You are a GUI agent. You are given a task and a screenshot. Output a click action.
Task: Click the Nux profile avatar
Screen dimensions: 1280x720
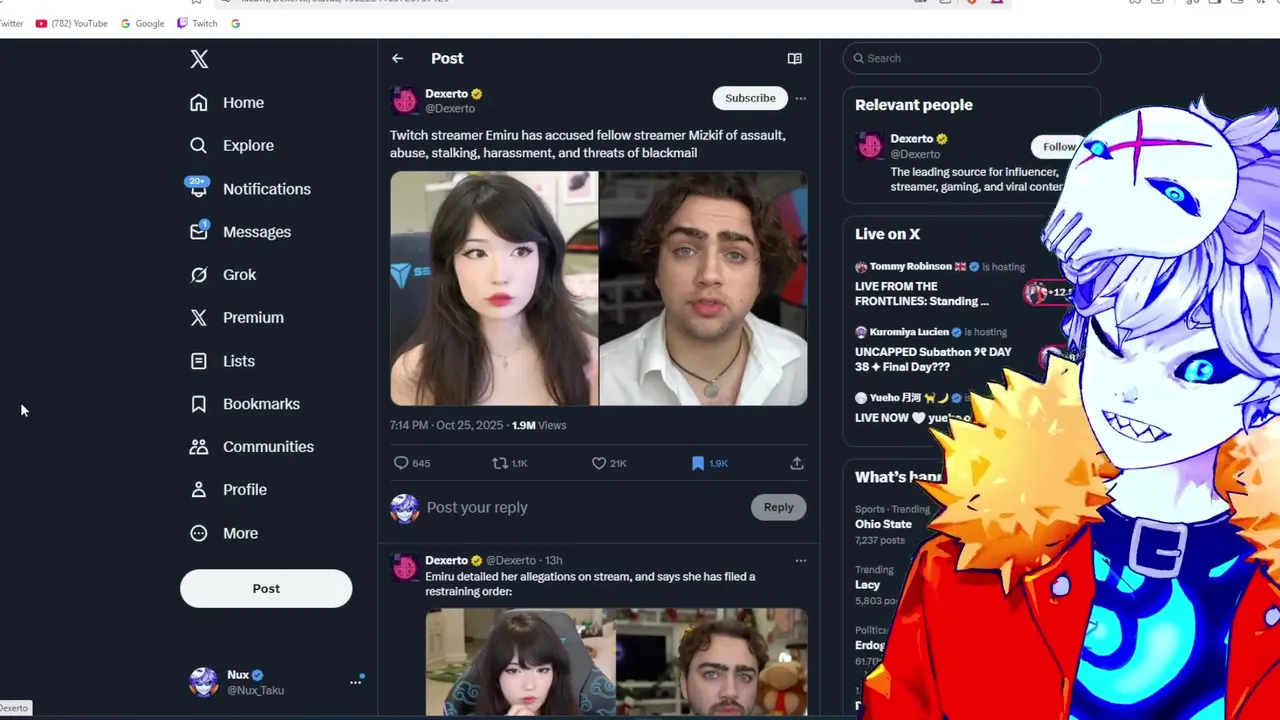tap(204, 682)
